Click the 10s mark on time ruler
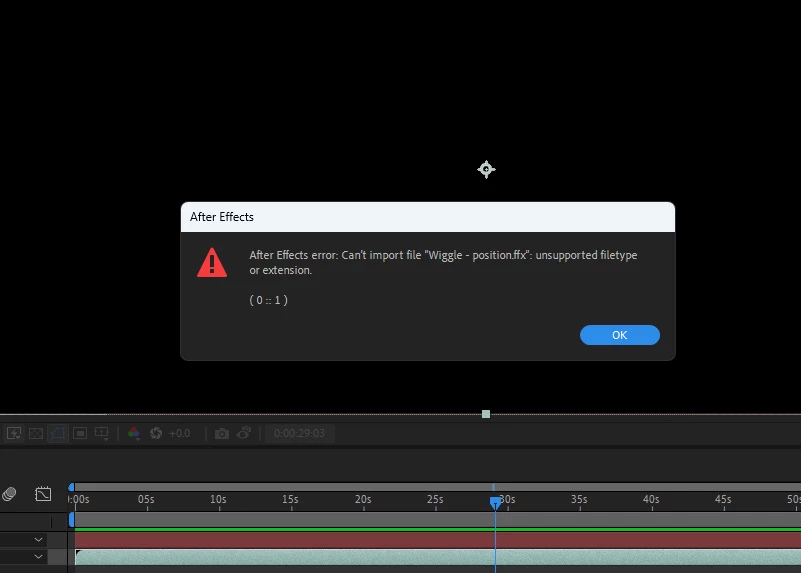This screenshot has width=801, height=573. 218,499
